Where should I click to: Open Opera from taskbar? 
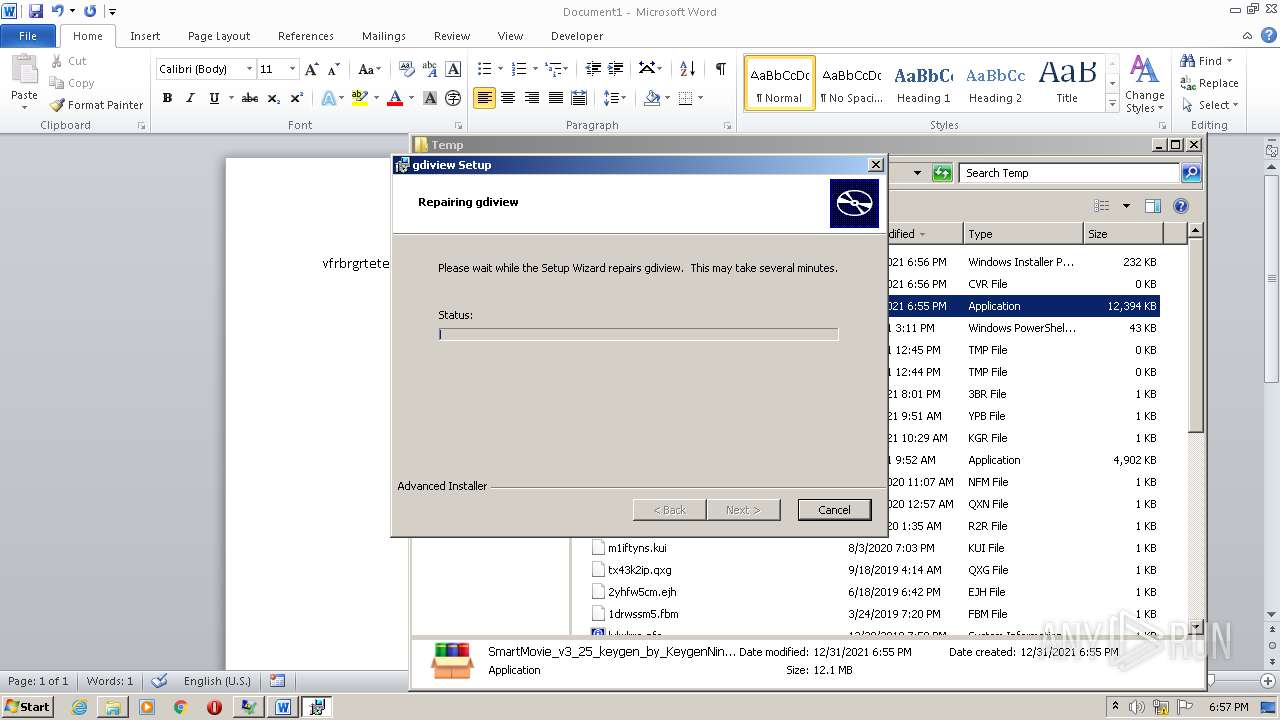214,706
